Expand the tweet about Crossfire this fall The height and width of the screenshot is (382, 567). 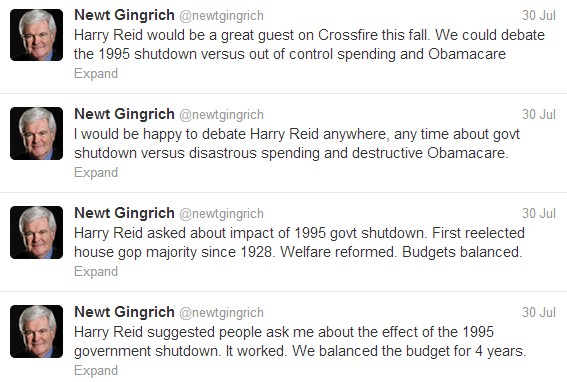(96, 73)
